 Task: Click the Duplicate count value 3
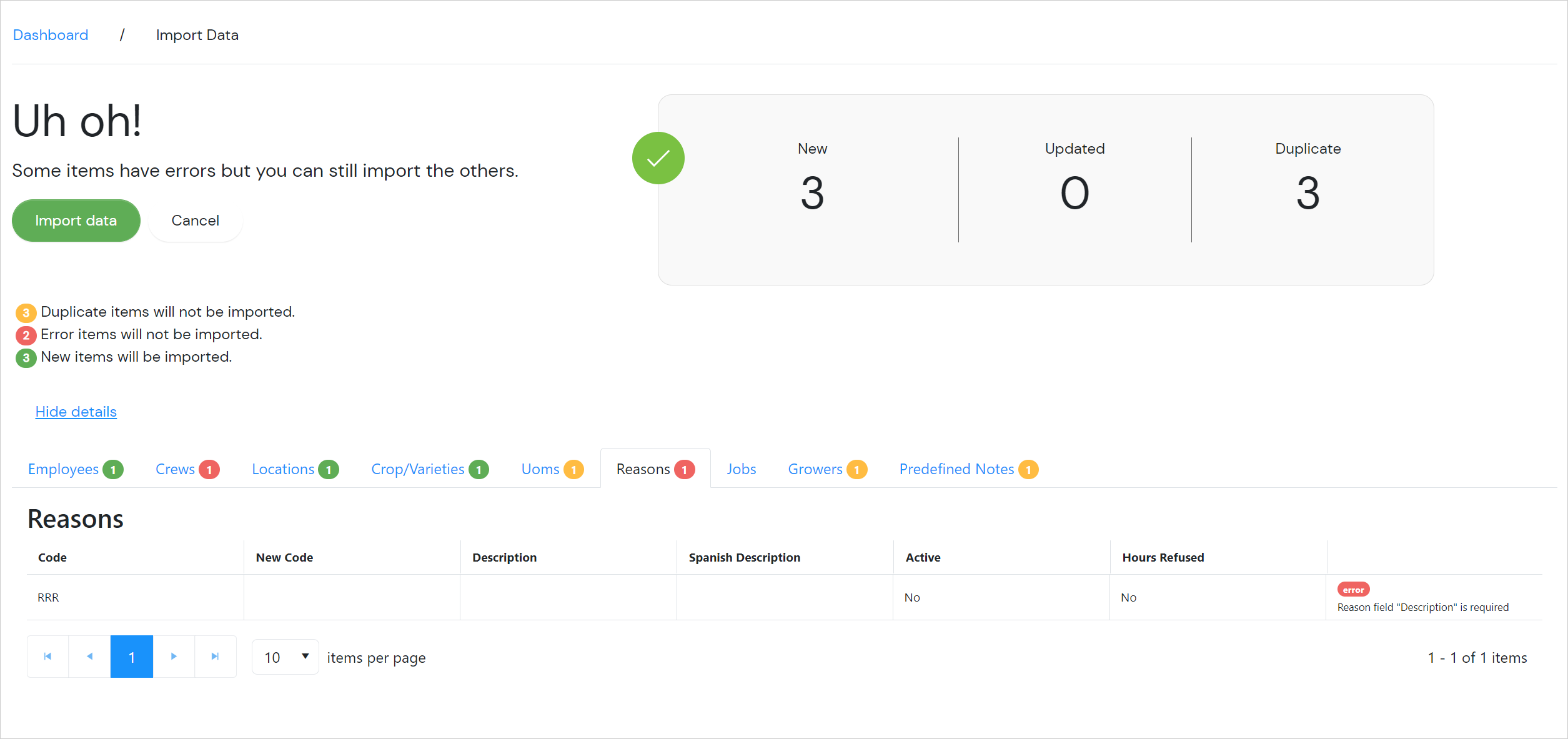[x=1307, y=193]
